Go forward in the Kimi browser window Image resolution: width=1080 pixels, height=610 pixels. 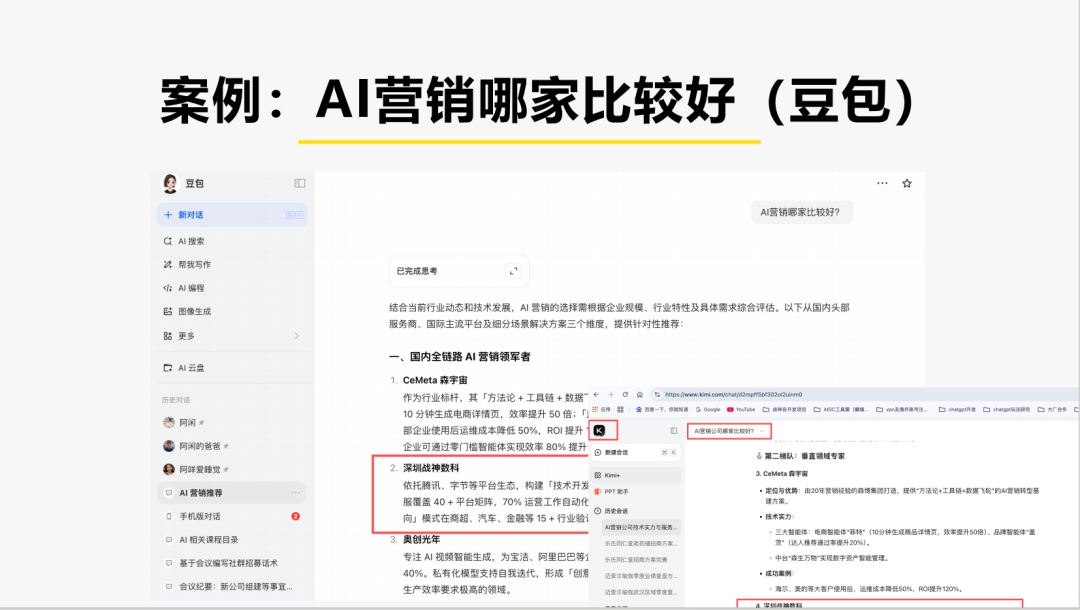click(610, 395)
